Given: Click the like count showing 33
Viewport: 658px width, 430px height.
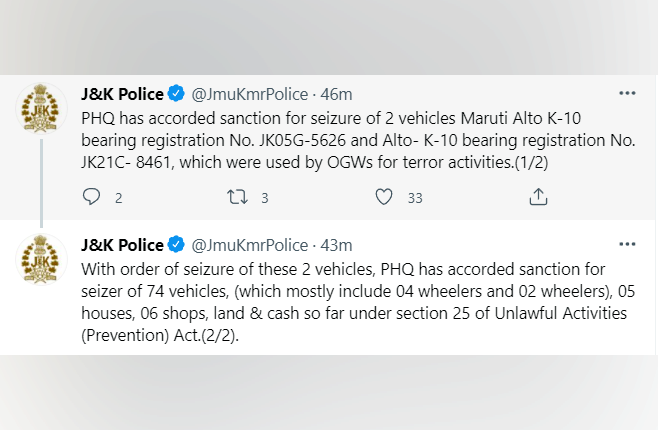Looking at the screenshot, I should coord(415,198).
